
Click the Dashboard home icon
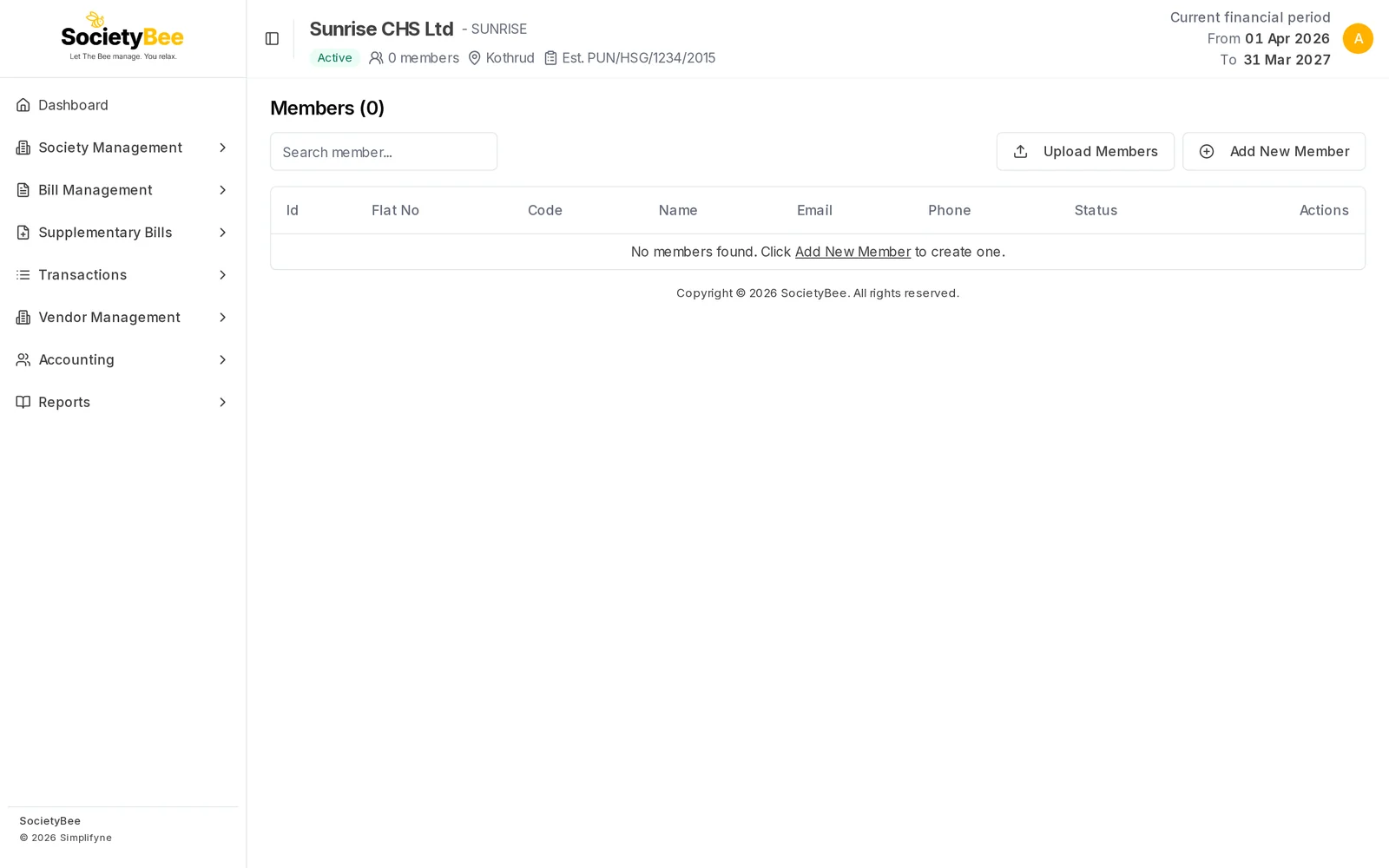pyautogui.click(x=23, y=105)
